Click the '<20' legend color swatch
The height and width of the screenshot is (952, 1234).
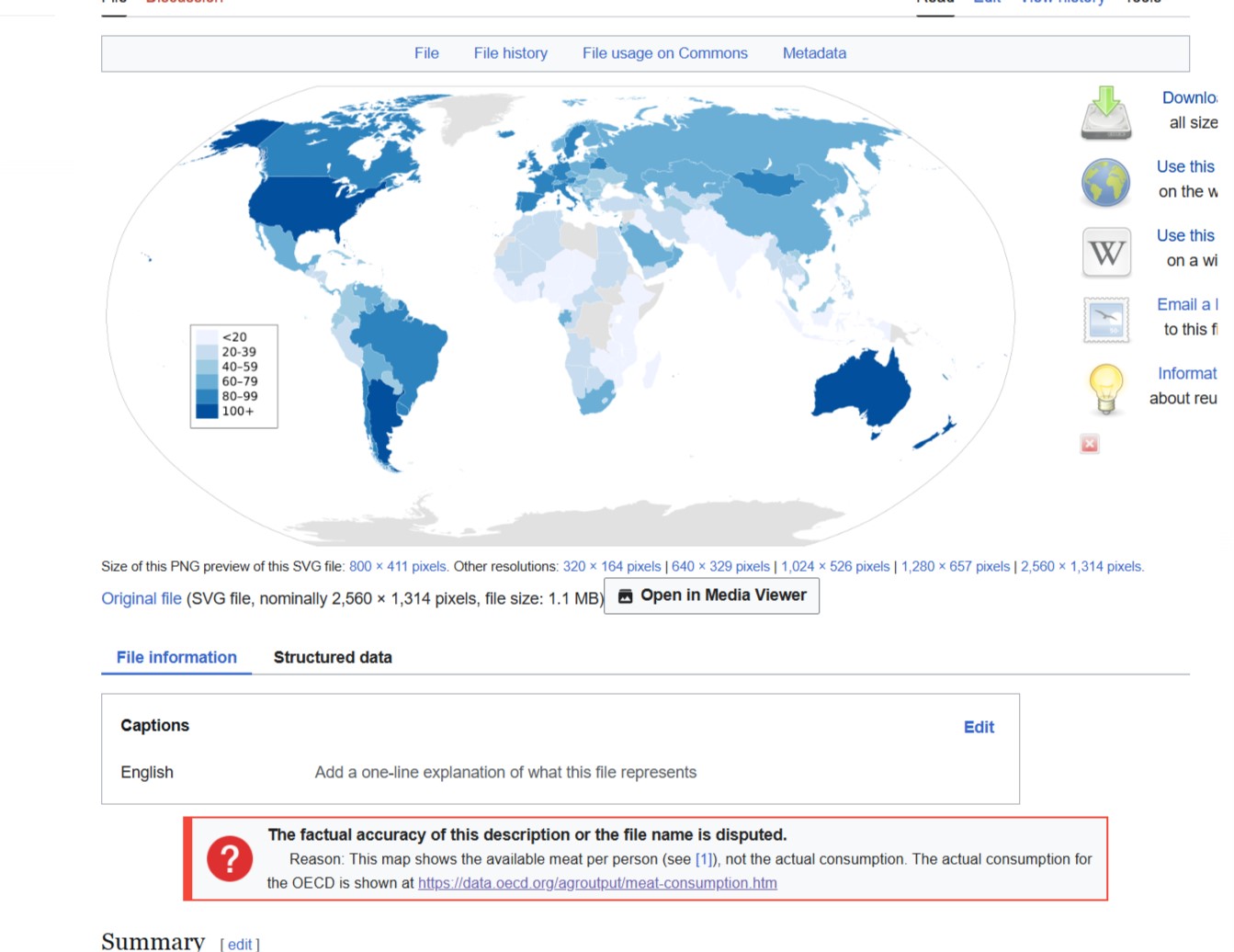[x=207, y=337]
